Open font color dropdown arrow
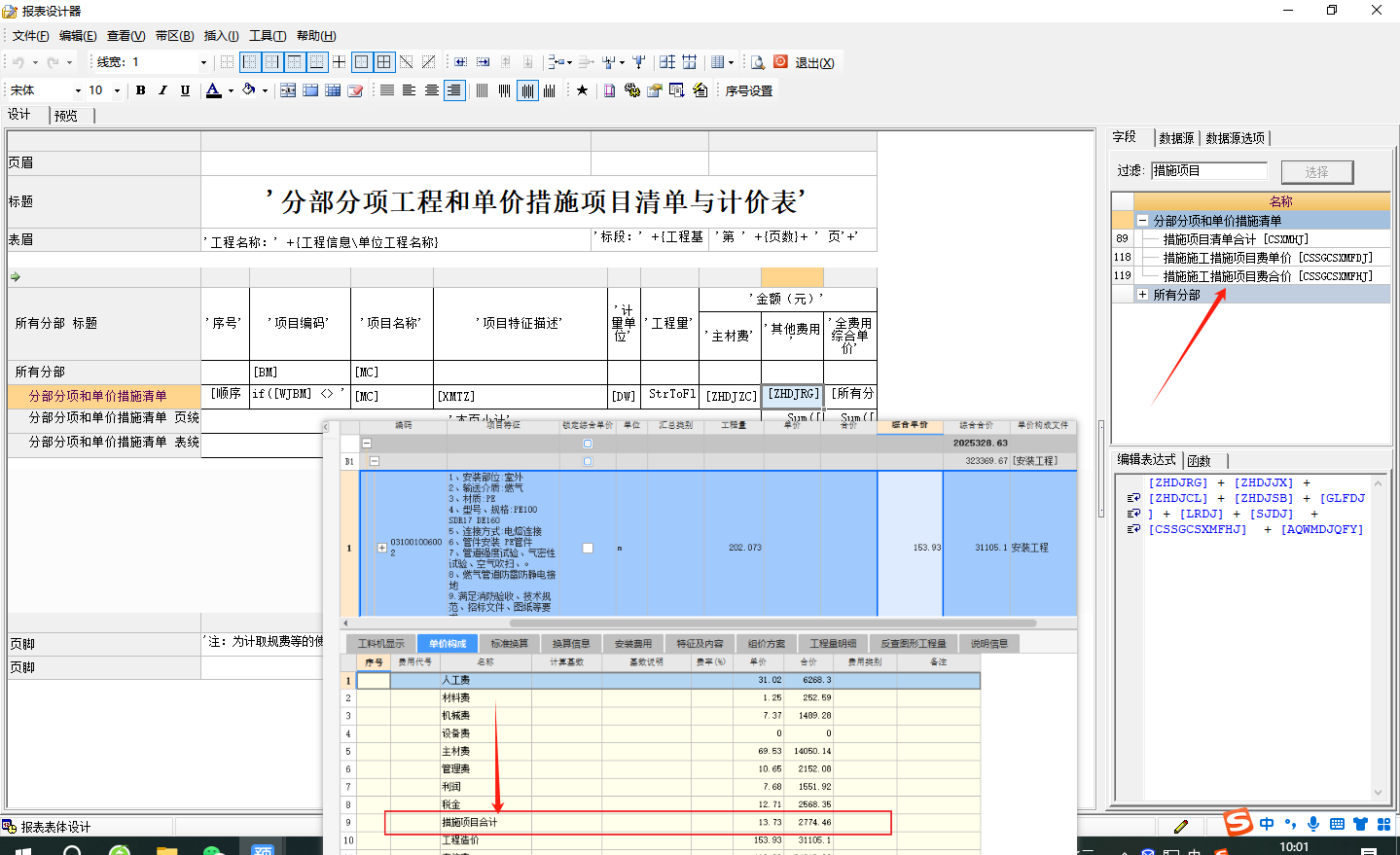Viewport: 1400px width, 855px height. [231, 90]
